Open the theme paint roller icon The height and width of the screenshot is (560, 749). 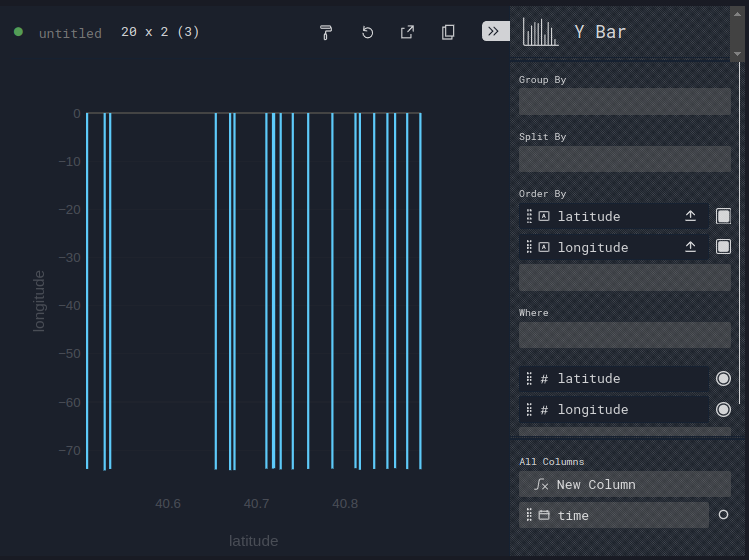click(x=326, y=32)
